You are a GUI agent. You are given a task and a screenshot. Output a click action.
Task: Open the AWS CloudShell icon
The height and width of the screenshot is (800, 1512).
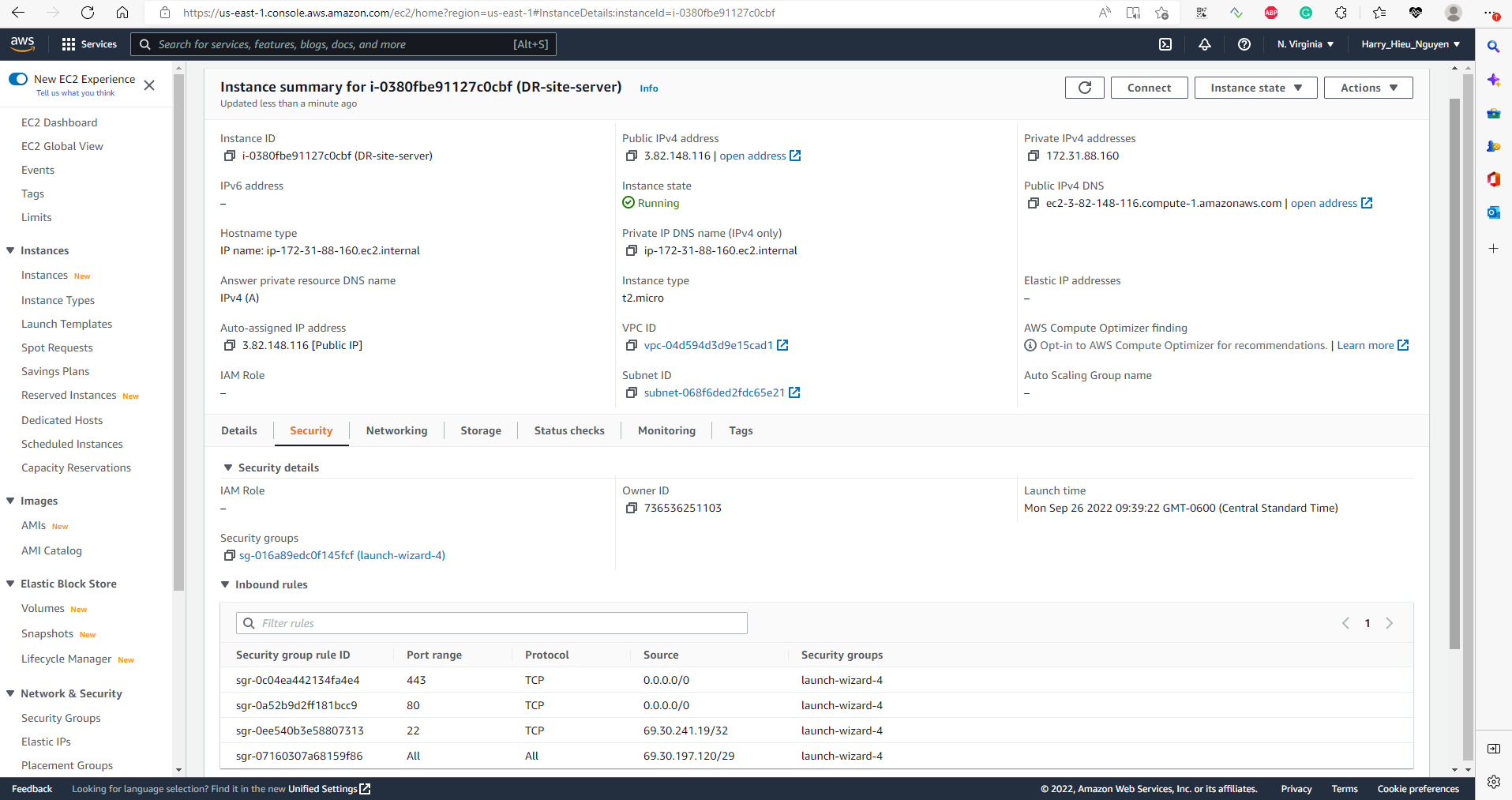(x=1165, y=44)
